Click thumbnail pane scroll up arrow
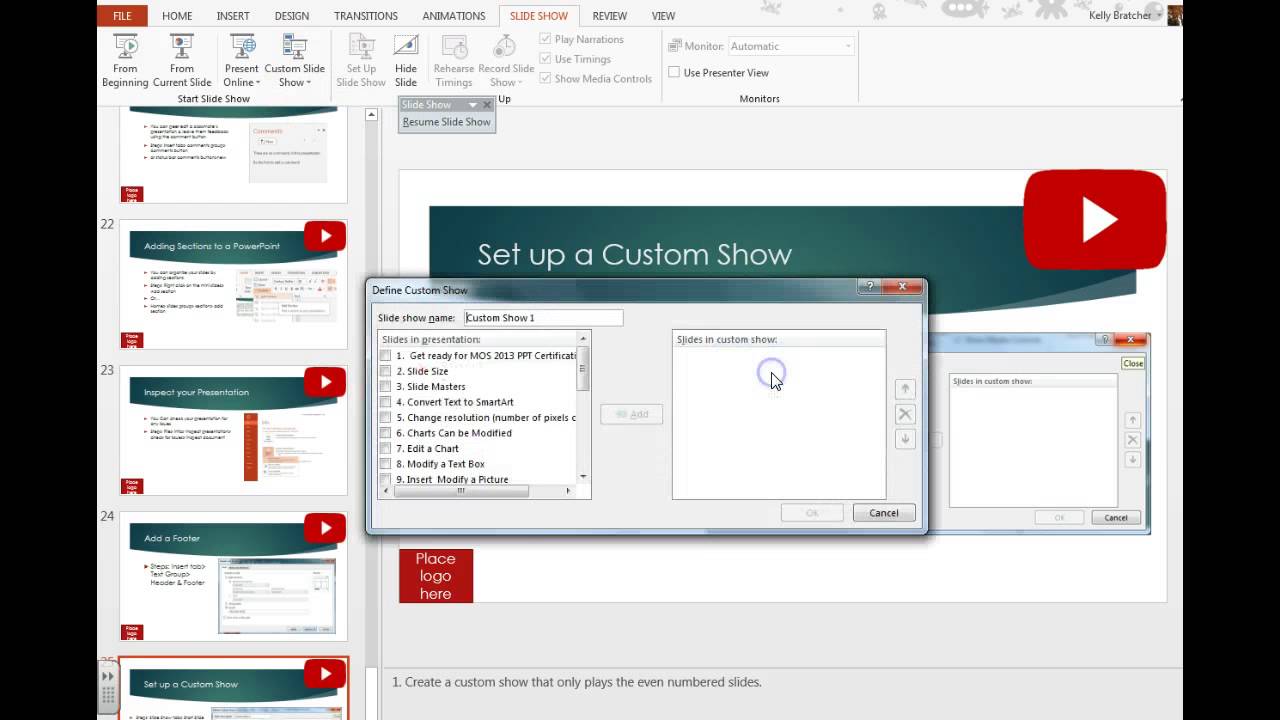 coord(371,115)
